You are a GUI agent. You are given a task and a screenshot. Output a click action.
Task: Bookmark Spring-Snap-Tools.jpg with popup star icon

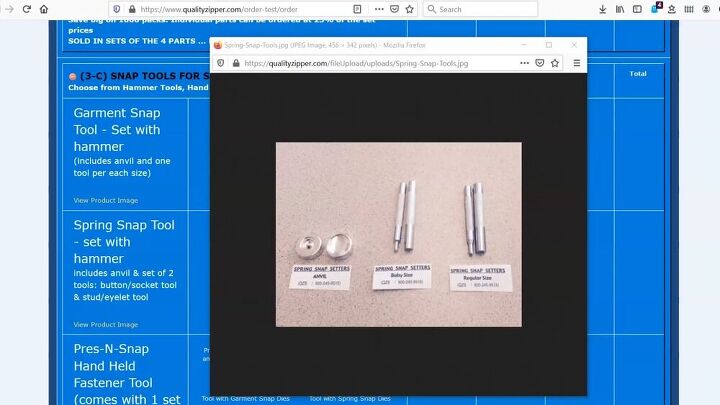[555, 63]
